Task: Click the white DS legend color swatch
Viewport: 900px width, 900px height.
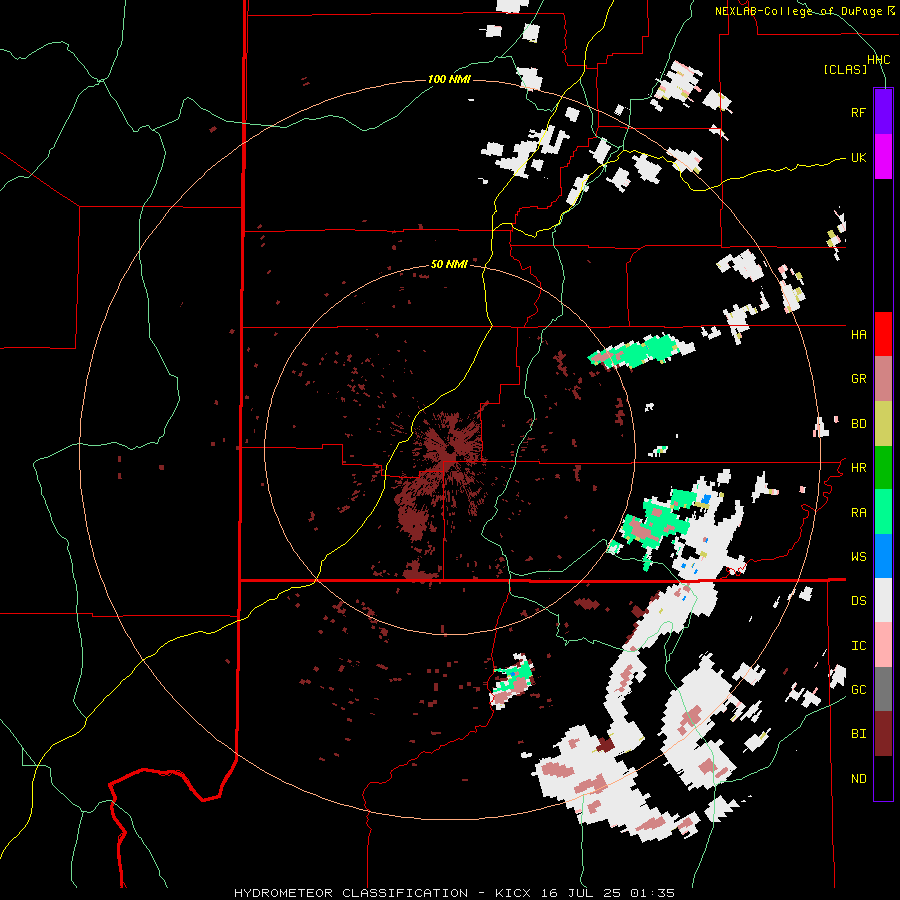Action: pos(883,600)
